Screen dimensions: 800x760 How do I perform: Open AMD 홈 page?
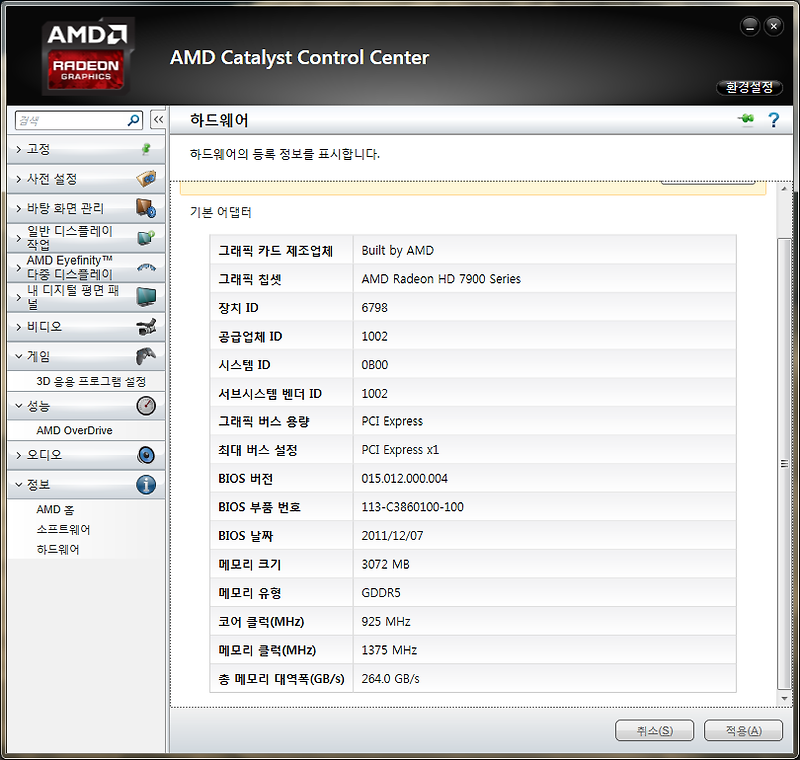point(55,510)
